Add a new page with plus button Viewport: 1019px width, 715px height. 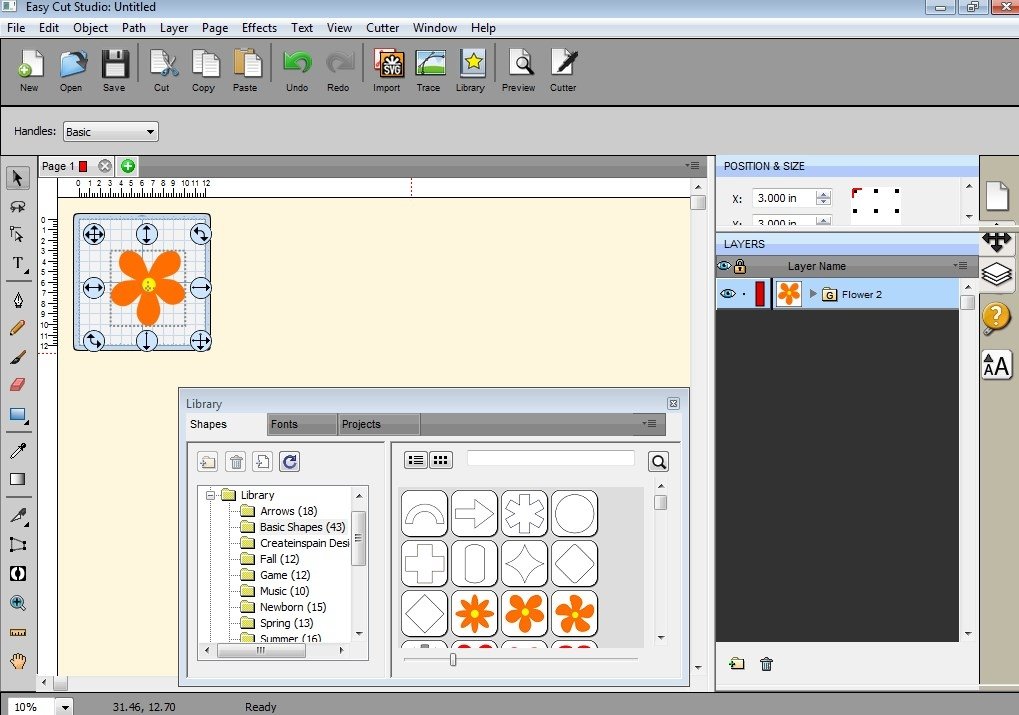click(128, 166)
